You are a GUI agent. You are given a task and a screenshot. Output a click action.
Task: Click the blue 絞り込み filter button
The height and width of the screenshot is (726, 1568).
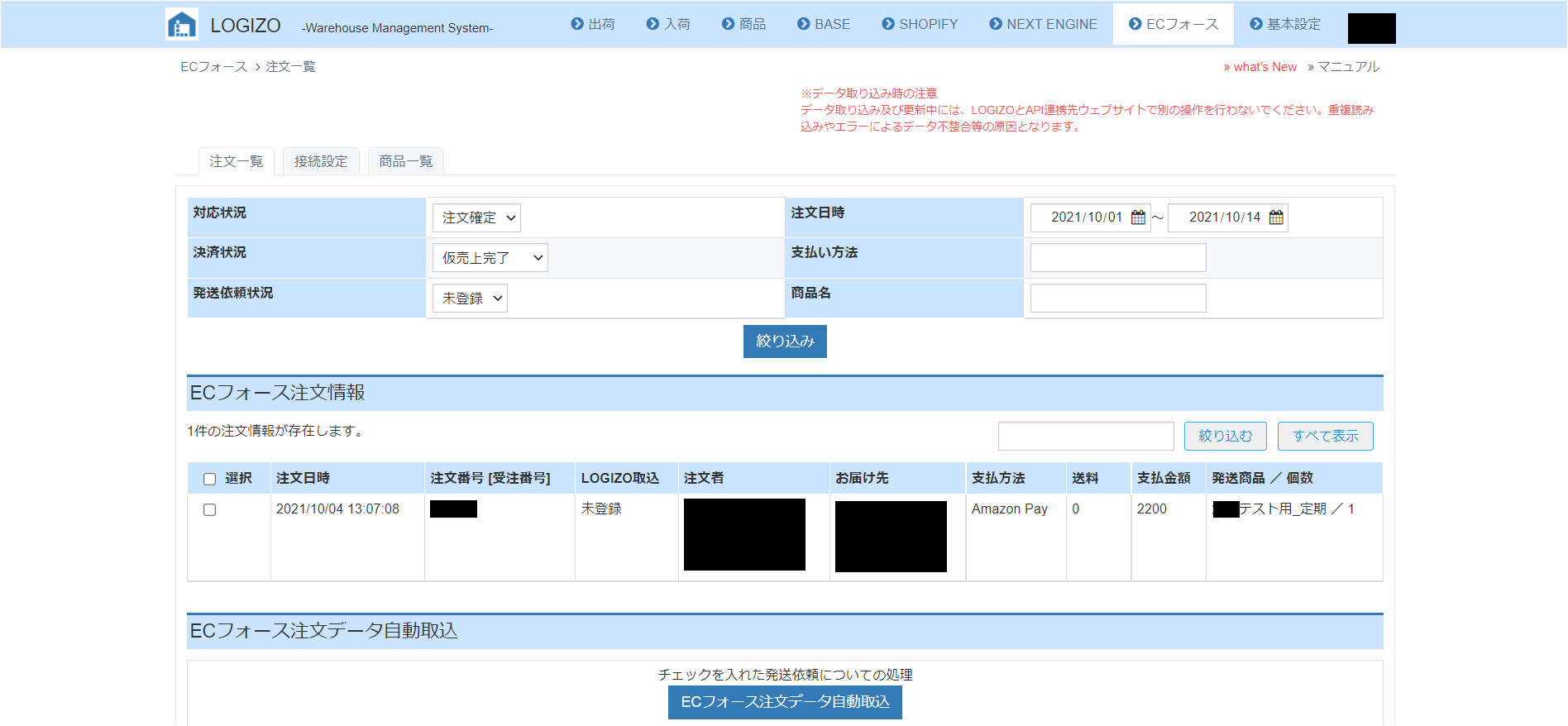click(785, 341)
